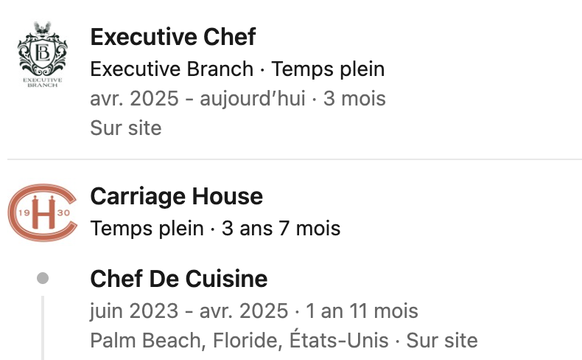Click the '1 an 11 mois' duration text
Image resolution: width=582 pixels, height=360 pixels.
point(362,311)
